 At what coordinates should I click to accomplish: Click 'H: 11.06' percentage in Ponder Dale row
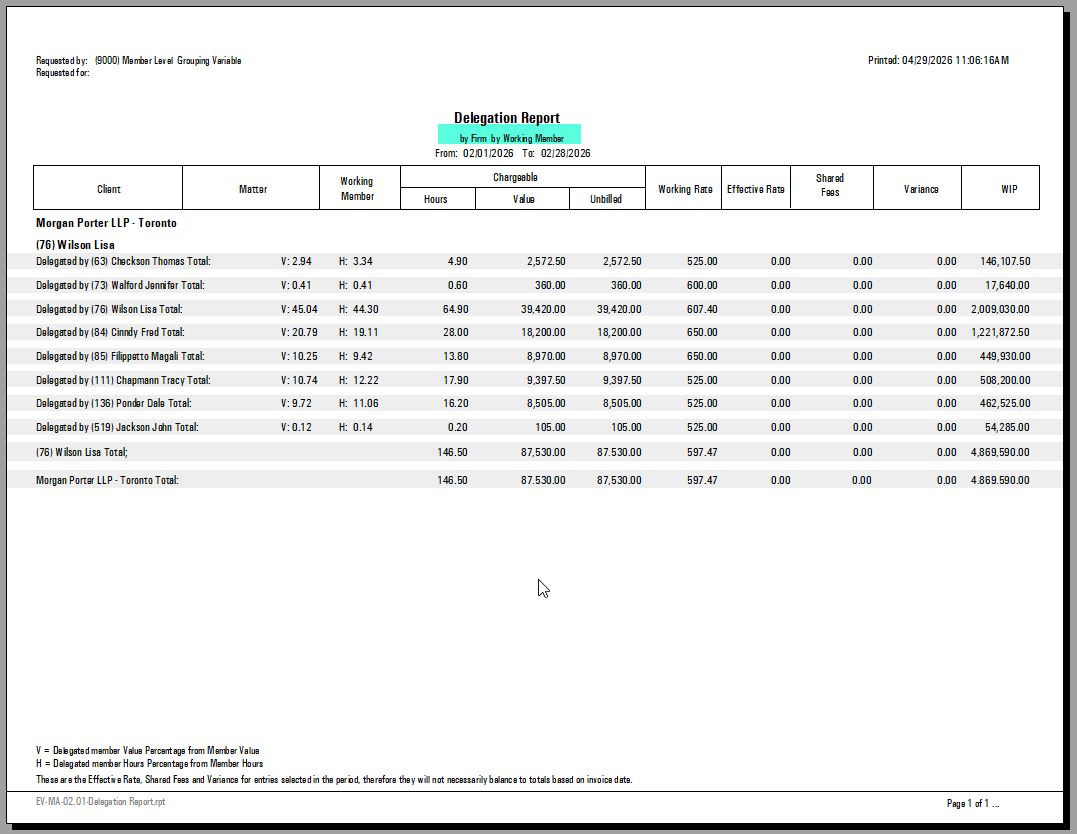coord(359,403)
